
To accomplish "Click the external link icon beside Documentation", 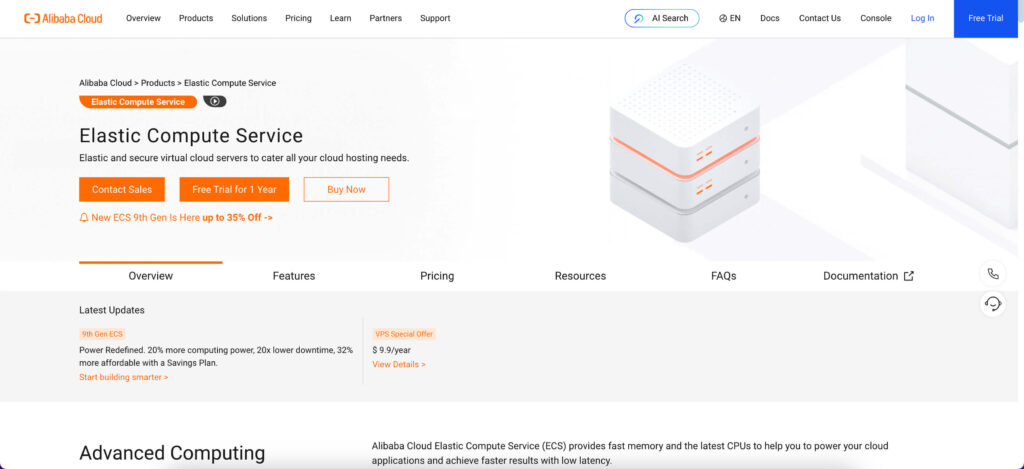I will point(908,276).
